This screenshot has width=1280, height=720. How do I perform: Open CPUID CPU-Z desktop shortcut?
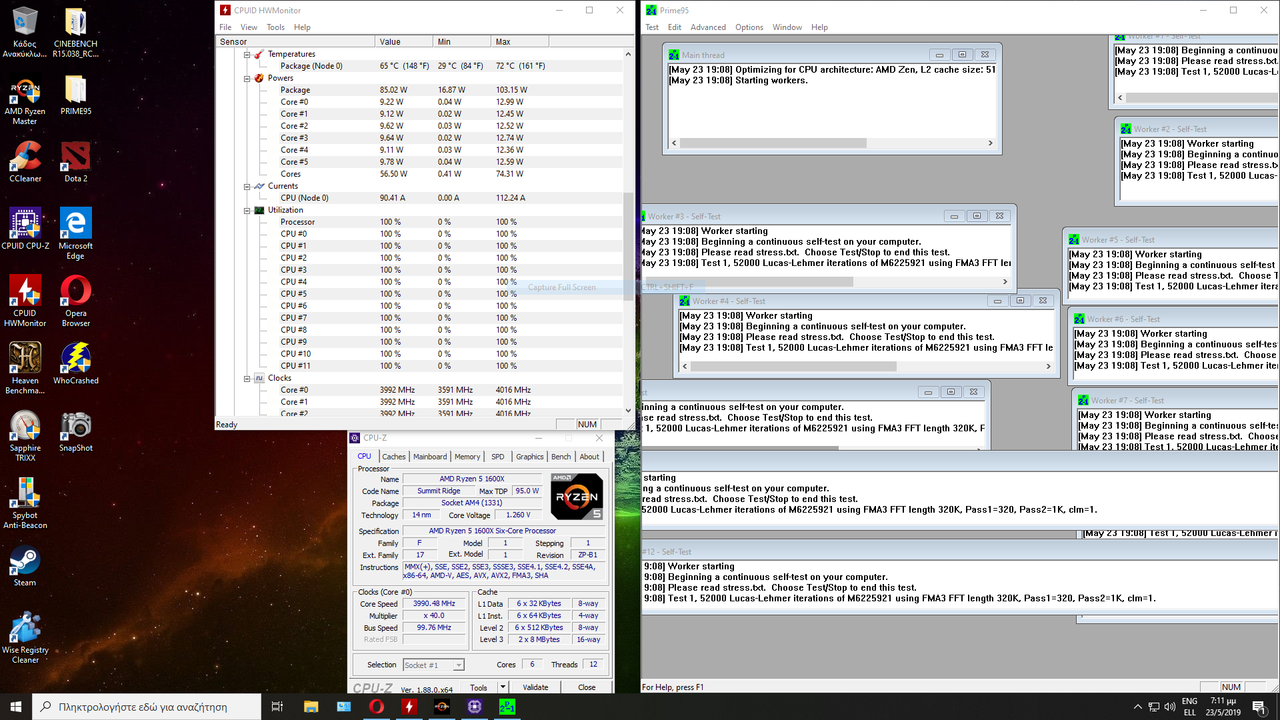pyautogui.click(x=25, y=229)
